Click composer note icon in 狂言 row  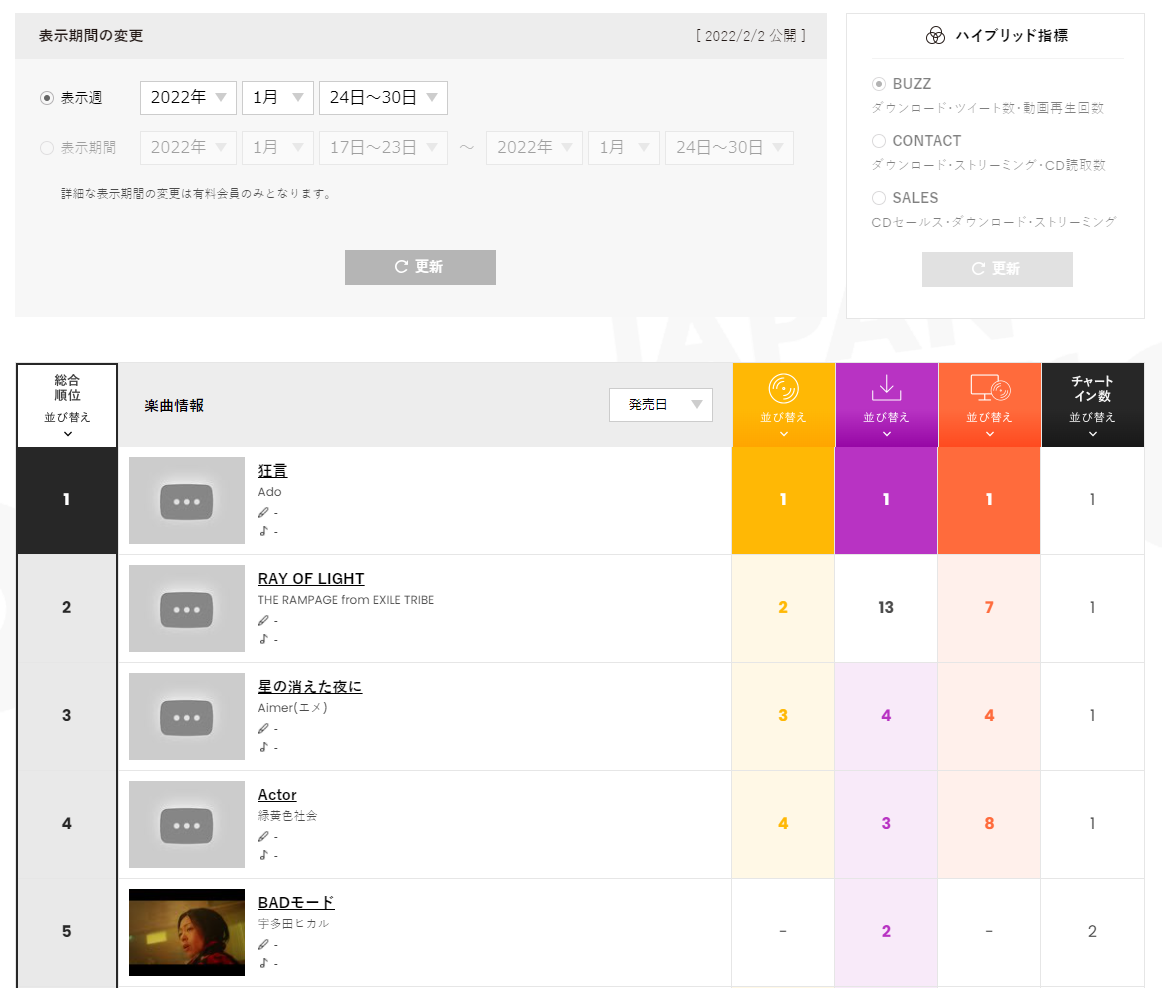(263, 531)
